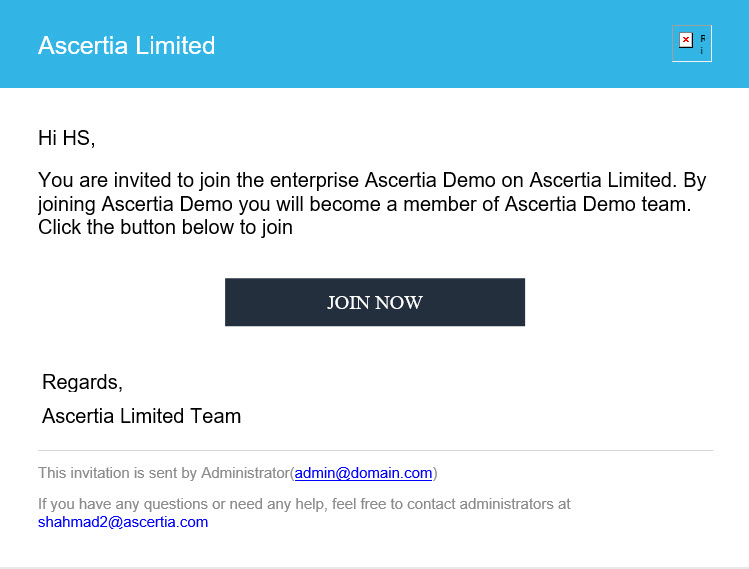Click the "Regards," sign-off text
Image resolution: width=749 pixels, height=569 pixels.
point(82,382)
